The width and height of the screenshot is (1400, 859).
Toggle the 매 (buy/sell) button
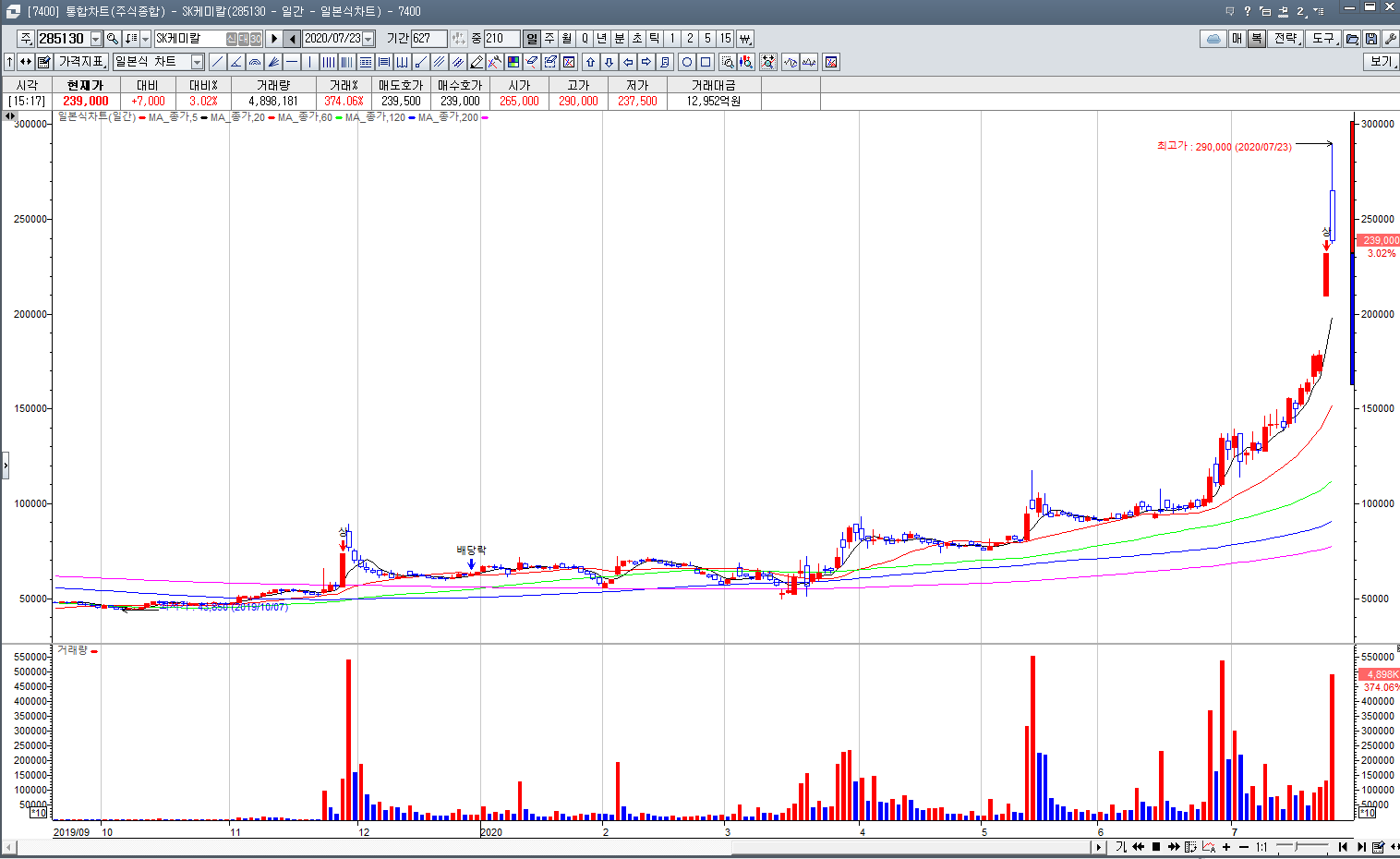pyautogui.click(x=1237, y=39)
